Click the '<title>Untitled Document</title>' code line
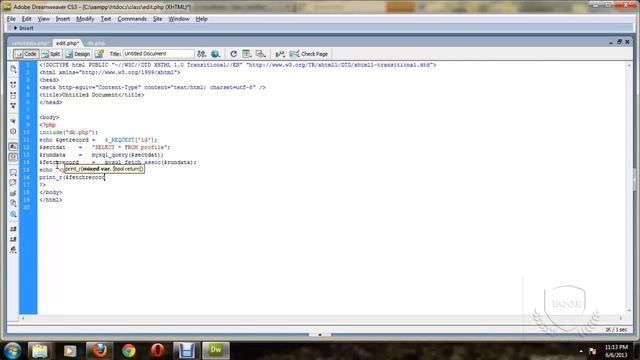 (x=91, y=95)
